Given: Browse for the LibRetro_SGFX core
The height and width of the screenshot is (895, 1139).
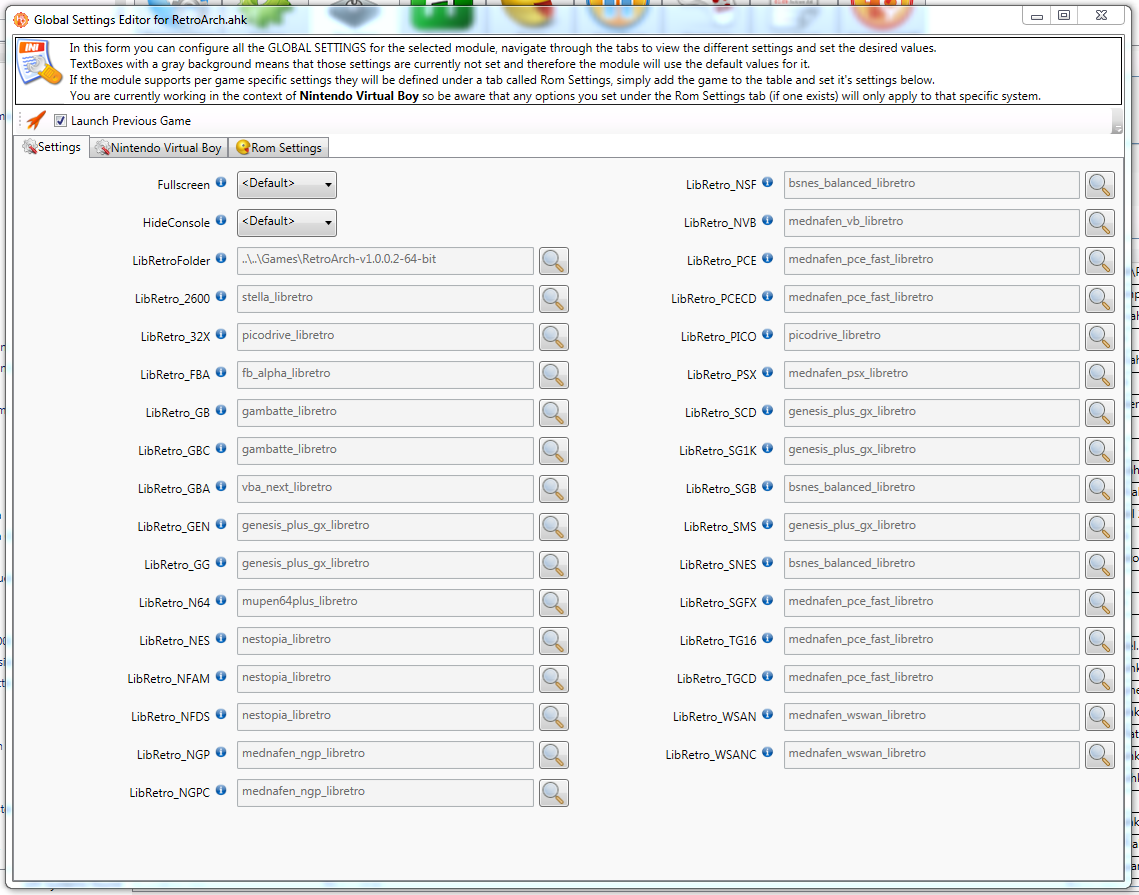Looking at the screenshot, I should click(1100, 603).
